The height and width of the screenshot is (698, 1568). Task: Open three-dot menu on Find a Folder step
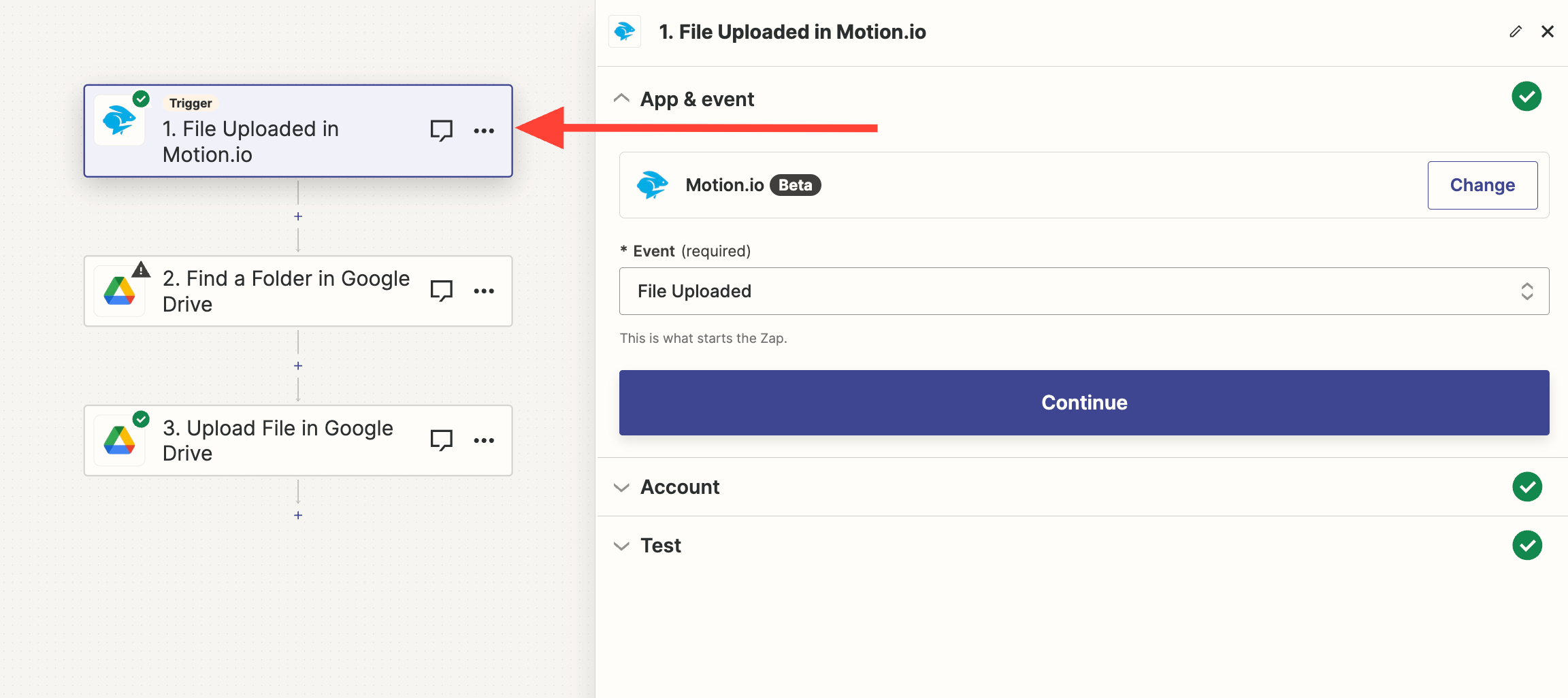point(484,291)
